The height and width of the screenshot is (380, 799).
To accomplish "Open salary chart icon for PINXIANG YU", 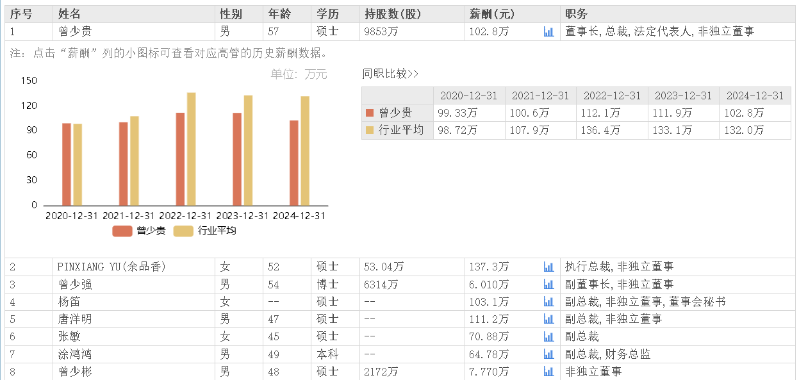I will coord(548,266).
